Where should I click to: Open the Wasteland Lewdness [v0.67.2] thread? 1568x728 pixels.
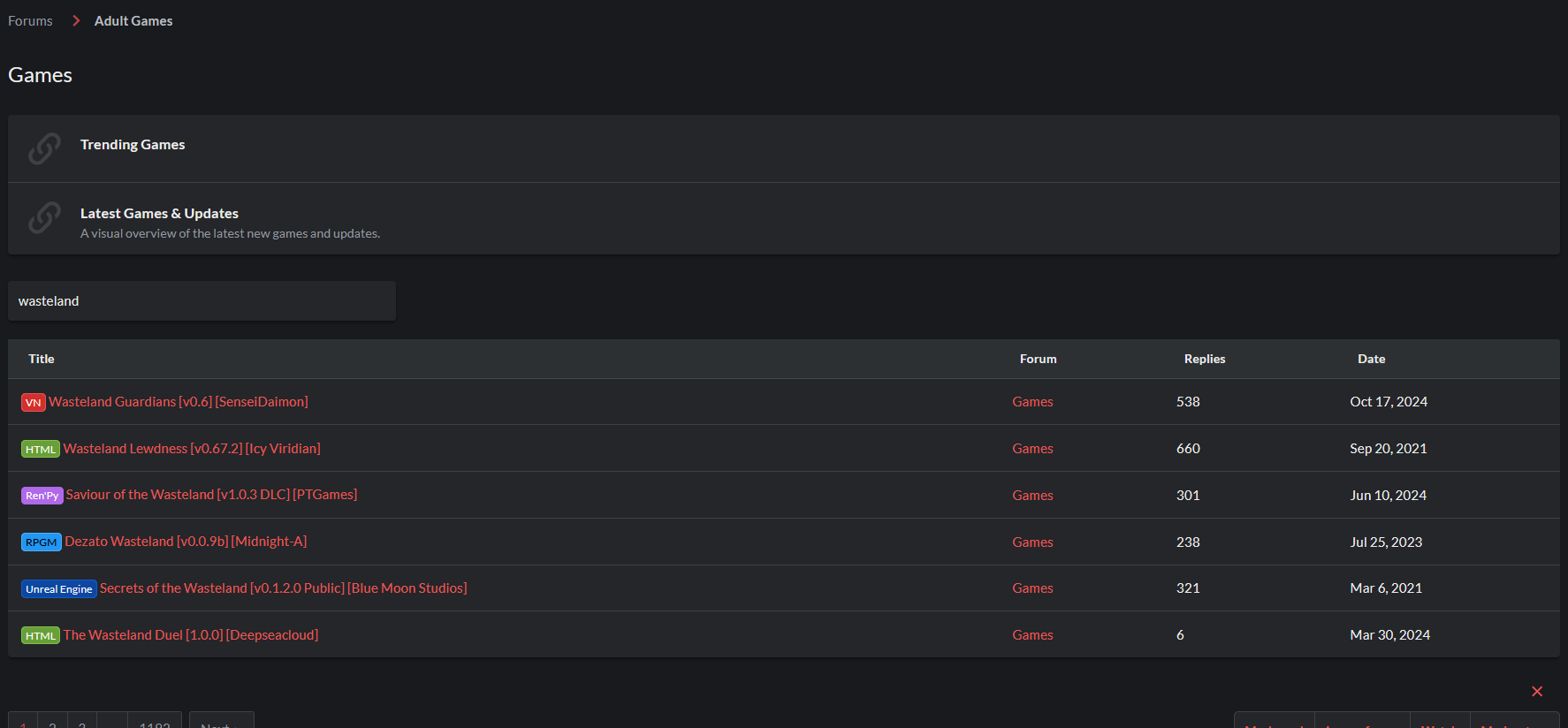pos(192,448)
